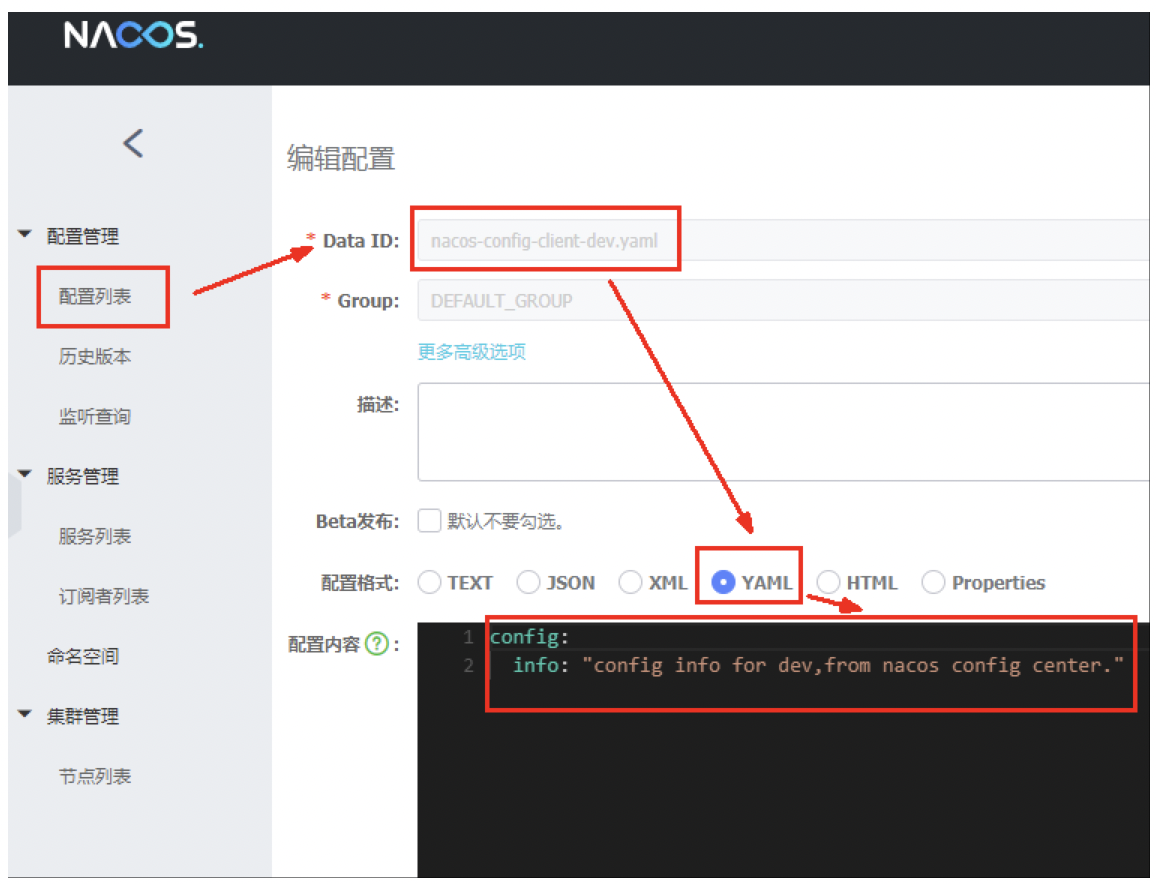Viewport: 1156px width, 884px height.
Task: Enable the Beta发布 checkbox
Action: tap(429, 521)
